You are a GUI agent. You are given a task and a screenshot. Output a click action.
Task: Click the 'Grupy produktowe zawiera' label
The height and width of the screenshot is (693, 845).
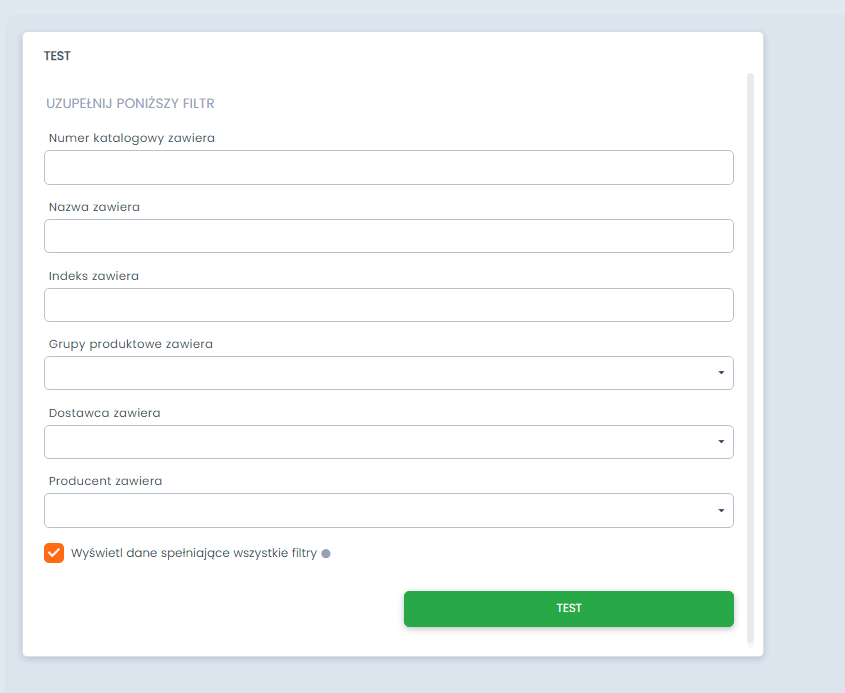click(130, 344)
